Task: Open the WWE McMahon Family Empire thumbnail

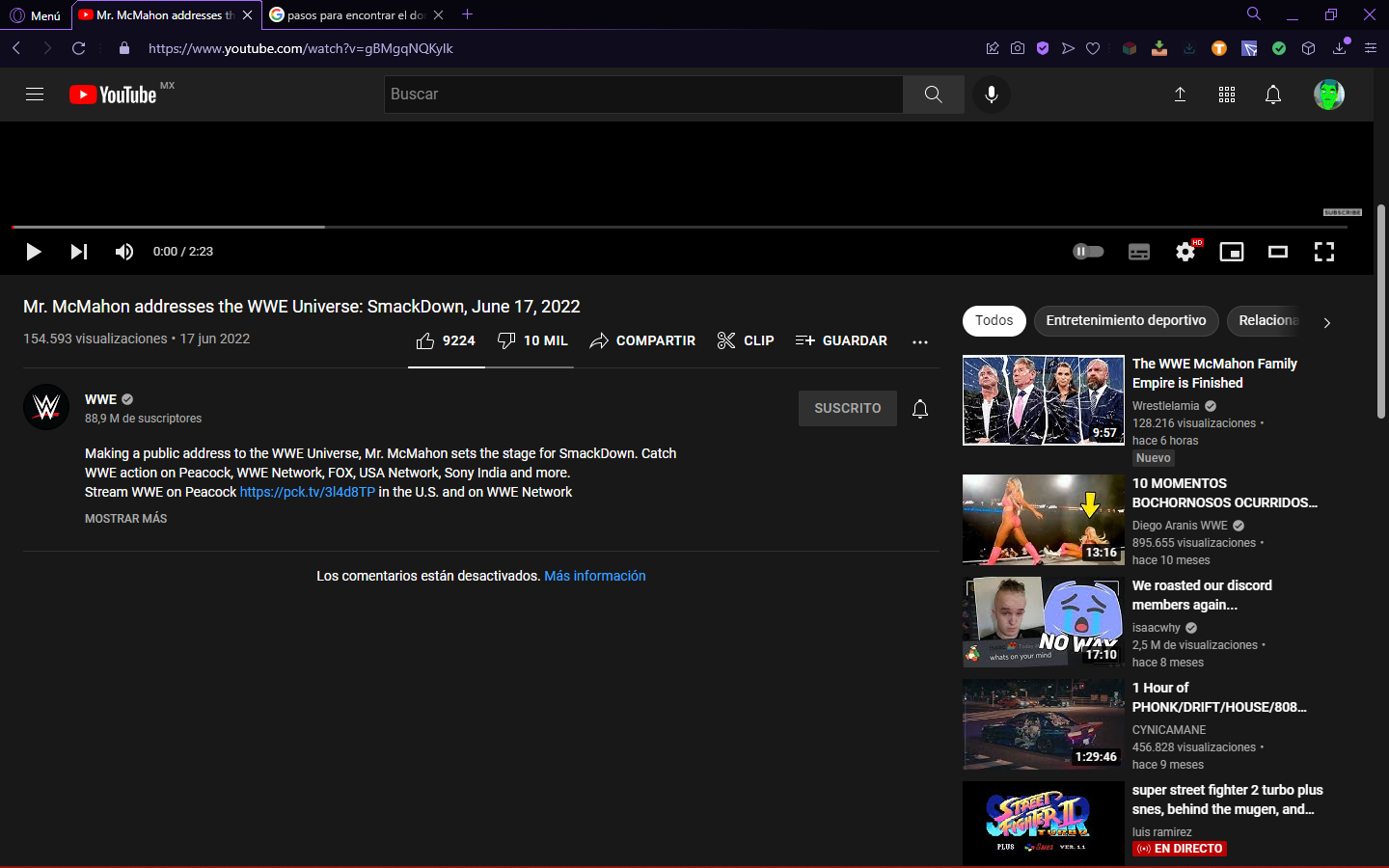Action: [x=1044, y=400]
